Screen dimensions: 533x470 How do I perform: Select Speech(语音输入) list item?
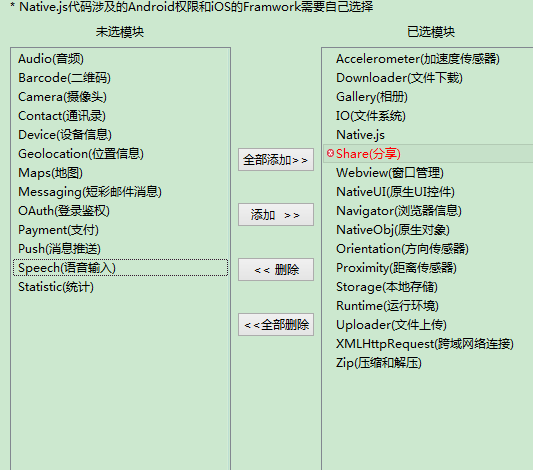click(x=120, y=268)
